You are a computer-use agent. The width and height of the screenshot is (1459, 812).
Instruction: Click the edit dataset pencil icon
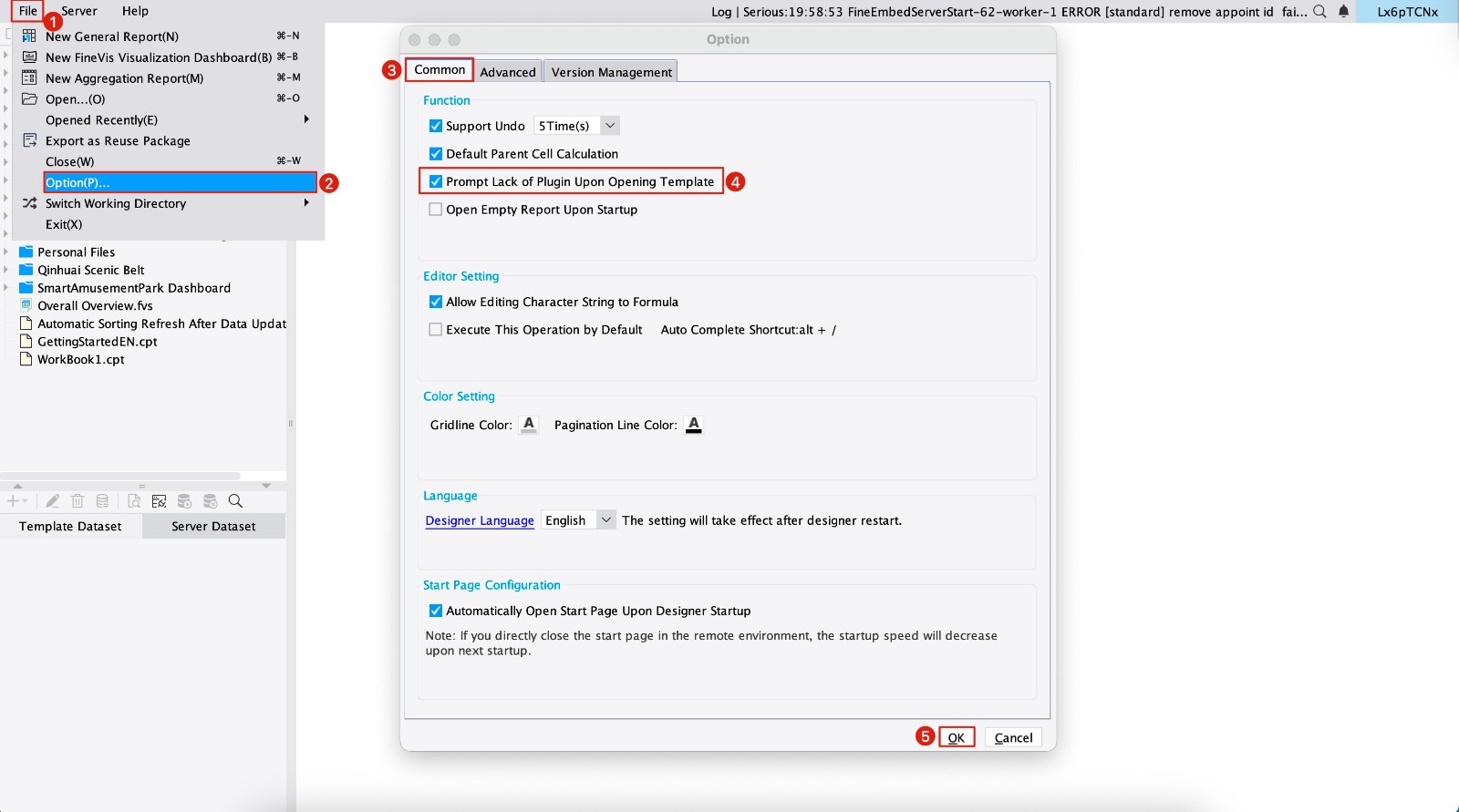[53, 501]
